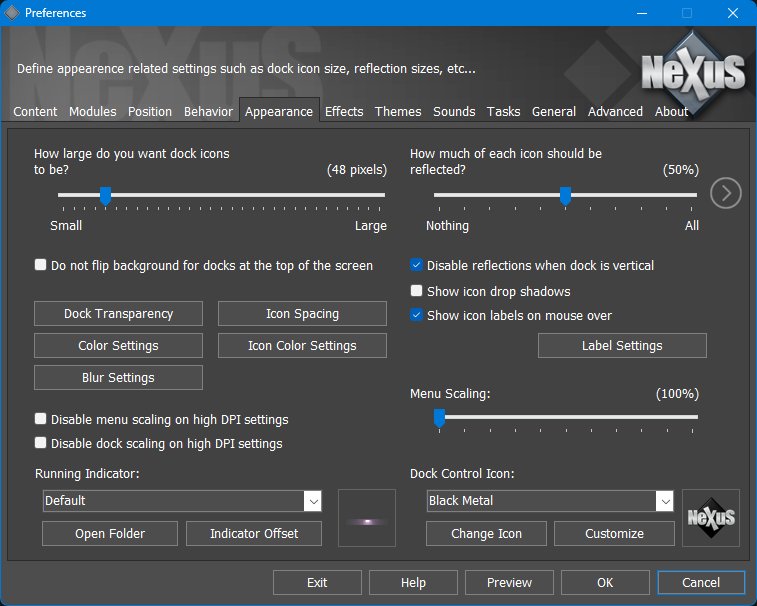Click the icon reflection amount slider thumb
This screenshot has height=606, width=757.
(x=565, y=196)
